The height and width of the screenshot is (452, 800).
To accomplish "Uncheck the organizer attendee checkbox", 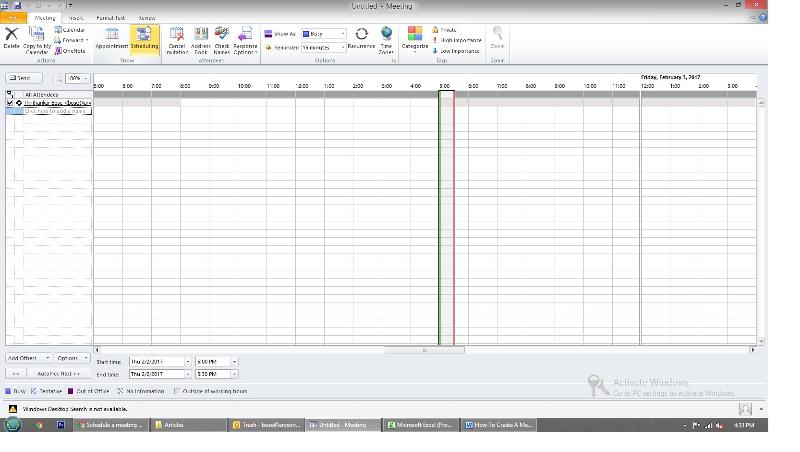I will tap(10, 103).
